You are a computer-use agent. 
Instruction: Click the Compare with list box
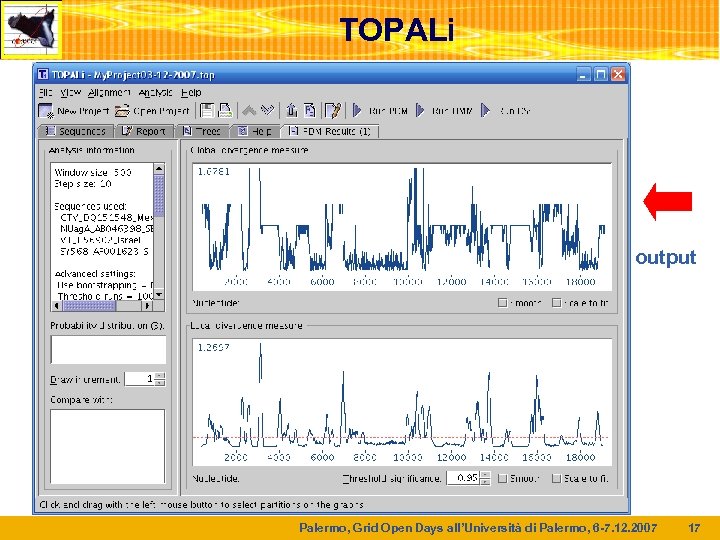[x=107, y=447]
